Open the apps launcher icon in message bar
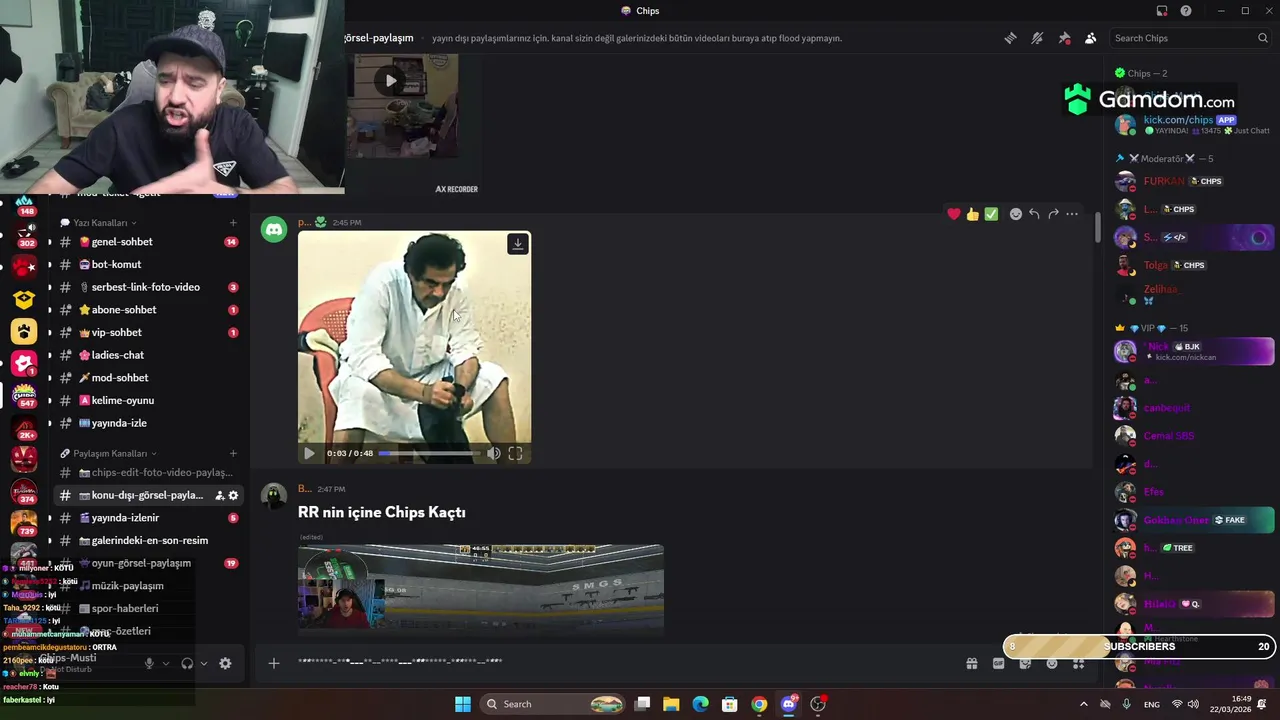The image size is (1280, 720). (x=1079, y=663)
